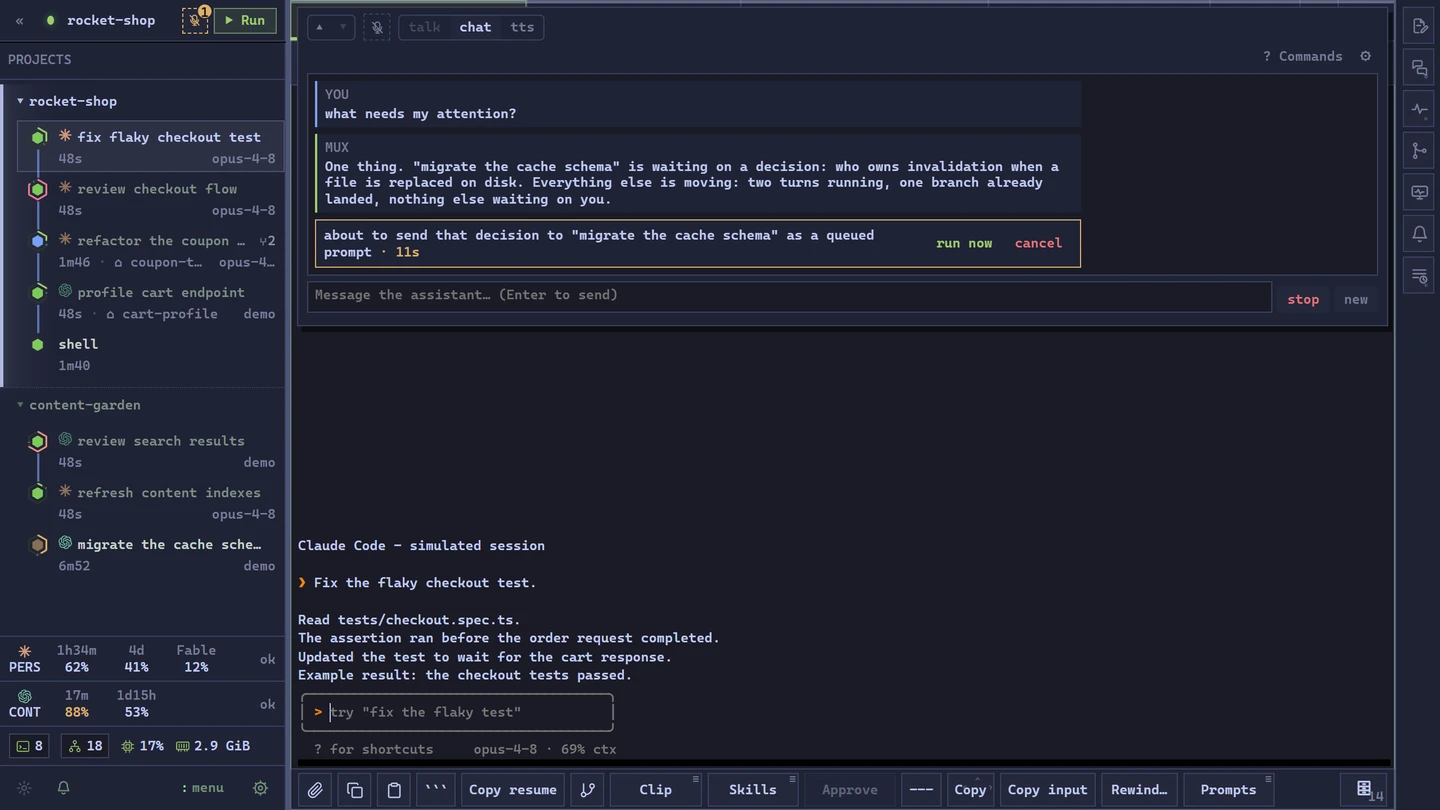Open the ': menu' command menu

202,788
